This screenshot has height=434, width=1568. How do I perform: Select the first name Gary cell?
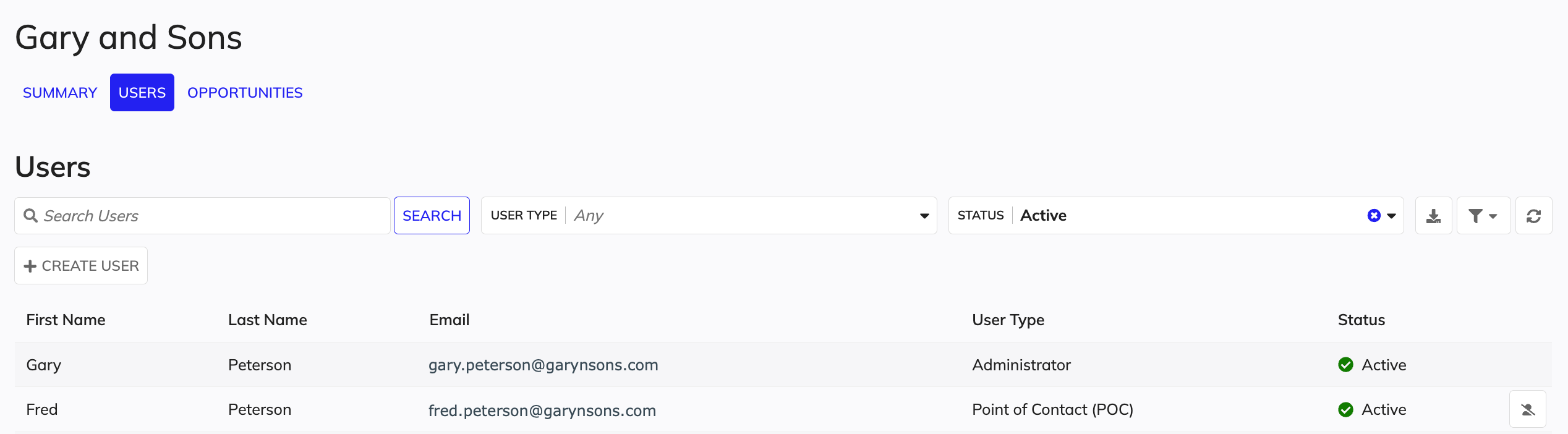pos(43,365)
